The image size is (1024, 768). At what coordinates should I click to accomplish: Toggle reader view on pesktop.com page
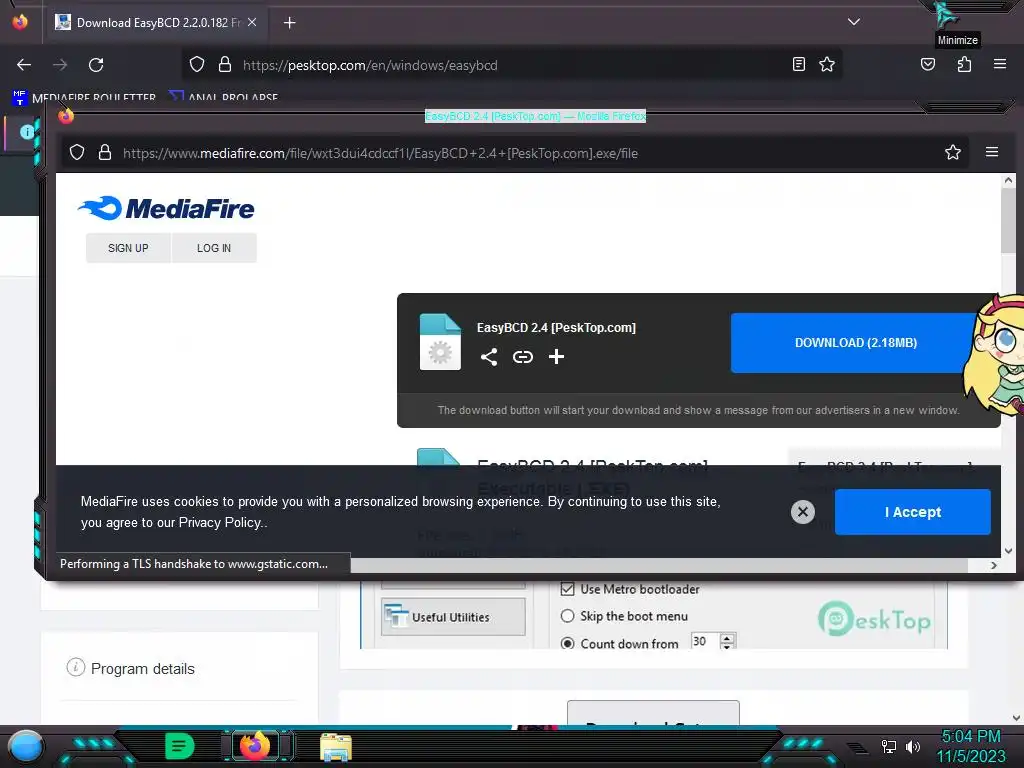(x=798, y=64)
